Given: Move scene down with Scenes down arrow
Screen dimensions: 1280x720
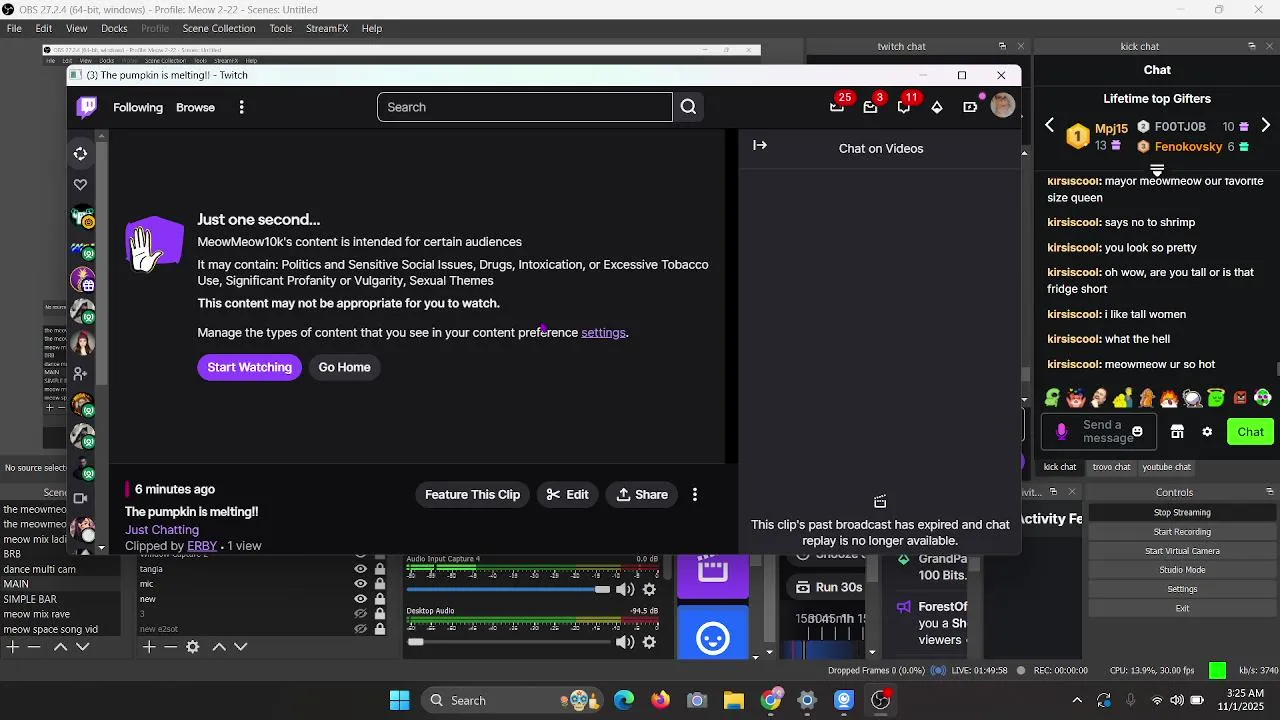Looking at the screenshot, I should pos(83,647).
